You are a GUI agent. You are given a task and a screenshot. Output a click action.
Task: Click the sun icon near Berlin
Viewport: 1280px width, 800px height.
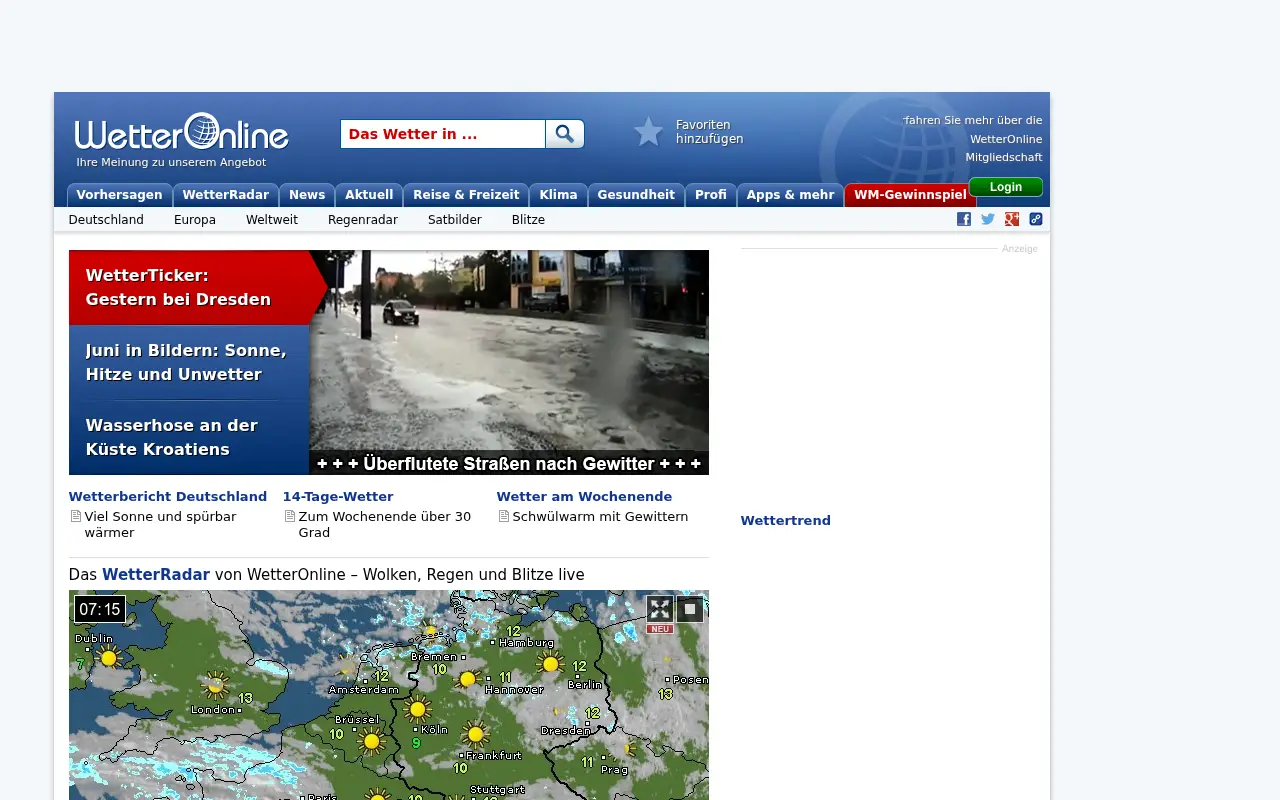click(x=550, y=663)
